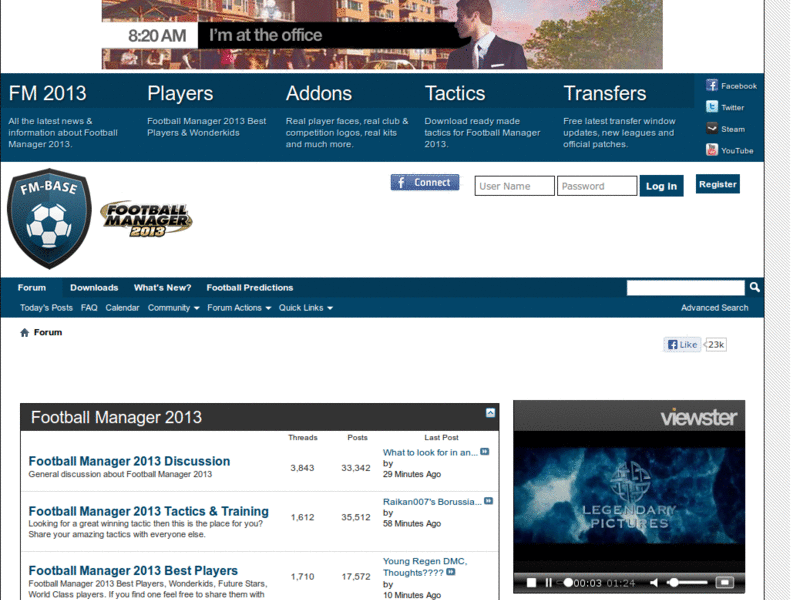
Task: Open the Addons header section
Action: coord(319,93)
